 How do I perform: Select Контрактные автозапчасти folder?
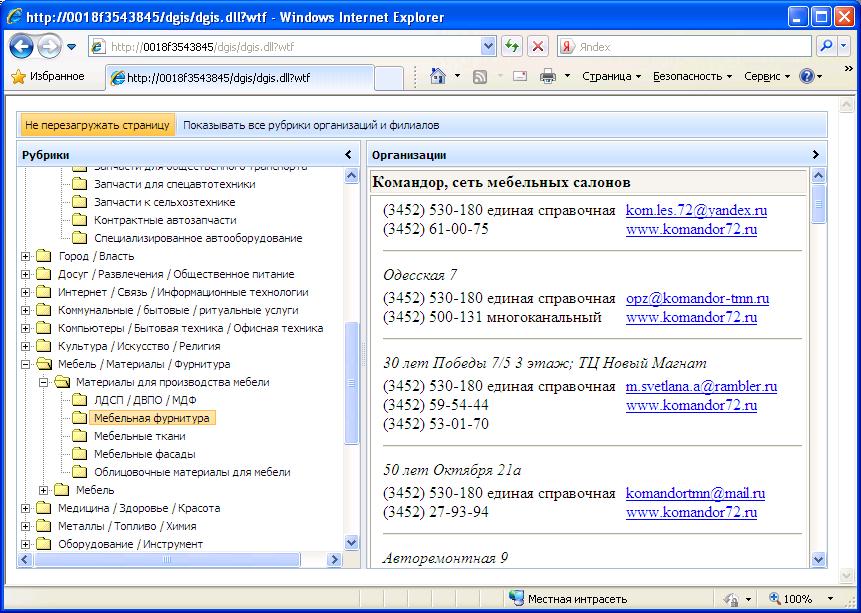165,220
